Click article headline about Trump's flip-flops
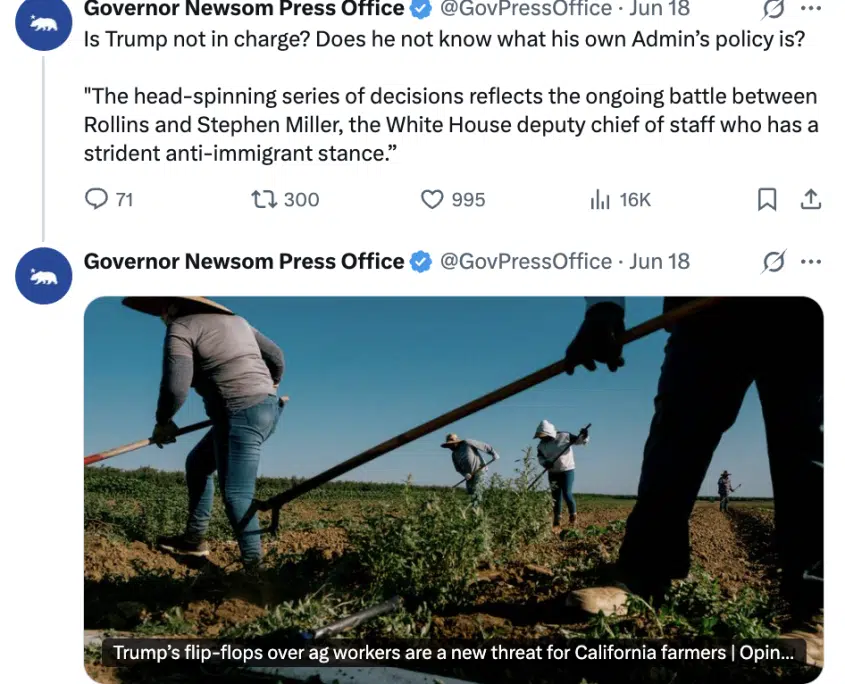This screenshot has height=684, width=845. tap(453, 653)
